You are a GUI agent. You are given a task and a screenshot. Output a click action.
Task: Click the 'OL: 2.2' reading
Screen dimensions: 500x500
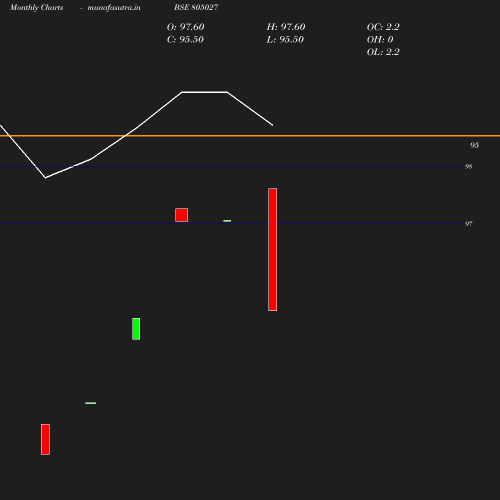coord(383,52)
